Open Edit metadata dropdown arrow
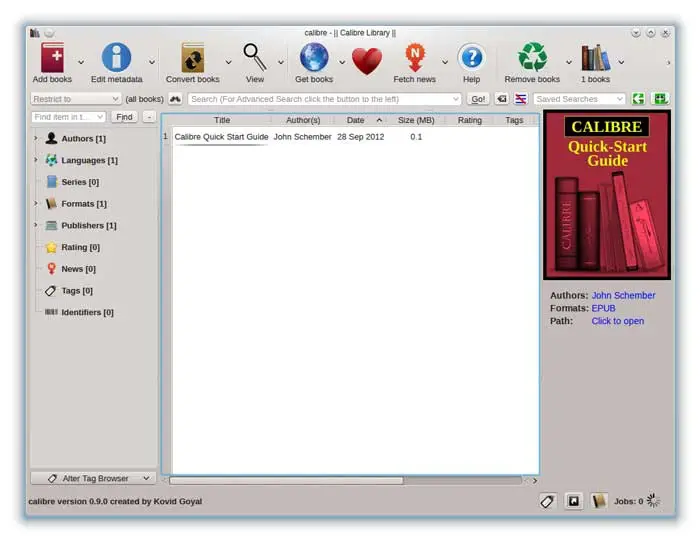Image resolution: width=700 pixels, height=541 pixels. click(152, 62)
